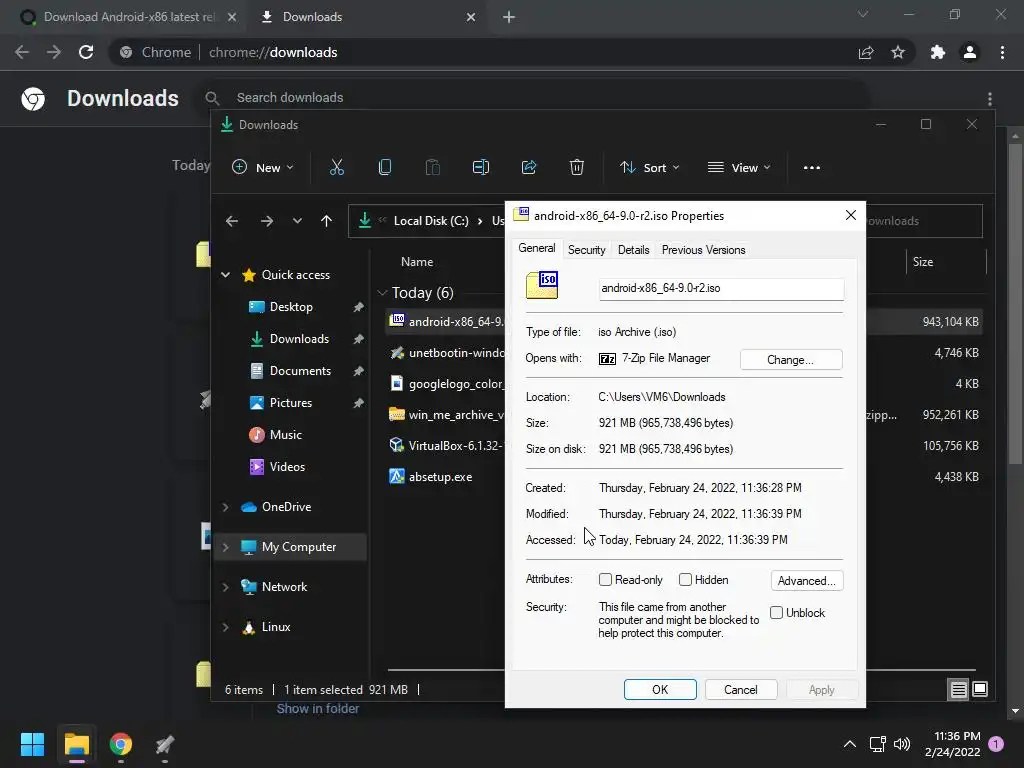Click the share page icon in address bar
Screen dimensions: 1024x768
click(x=866, y=52)
